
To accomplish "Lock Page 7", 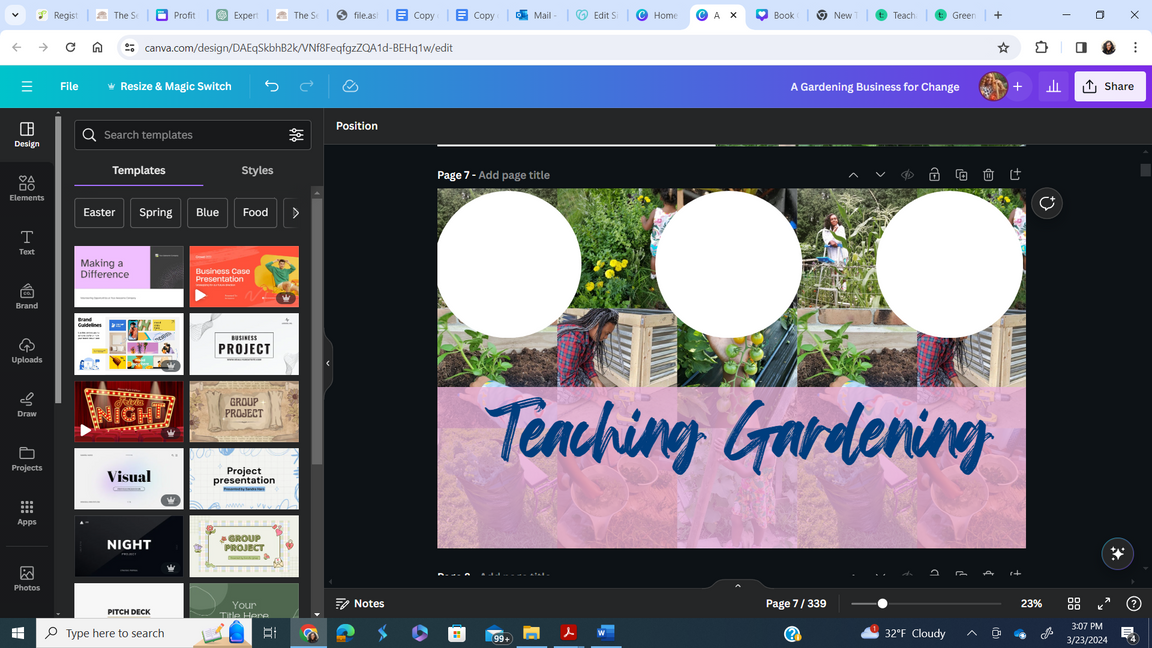I will tap(934, 175).
